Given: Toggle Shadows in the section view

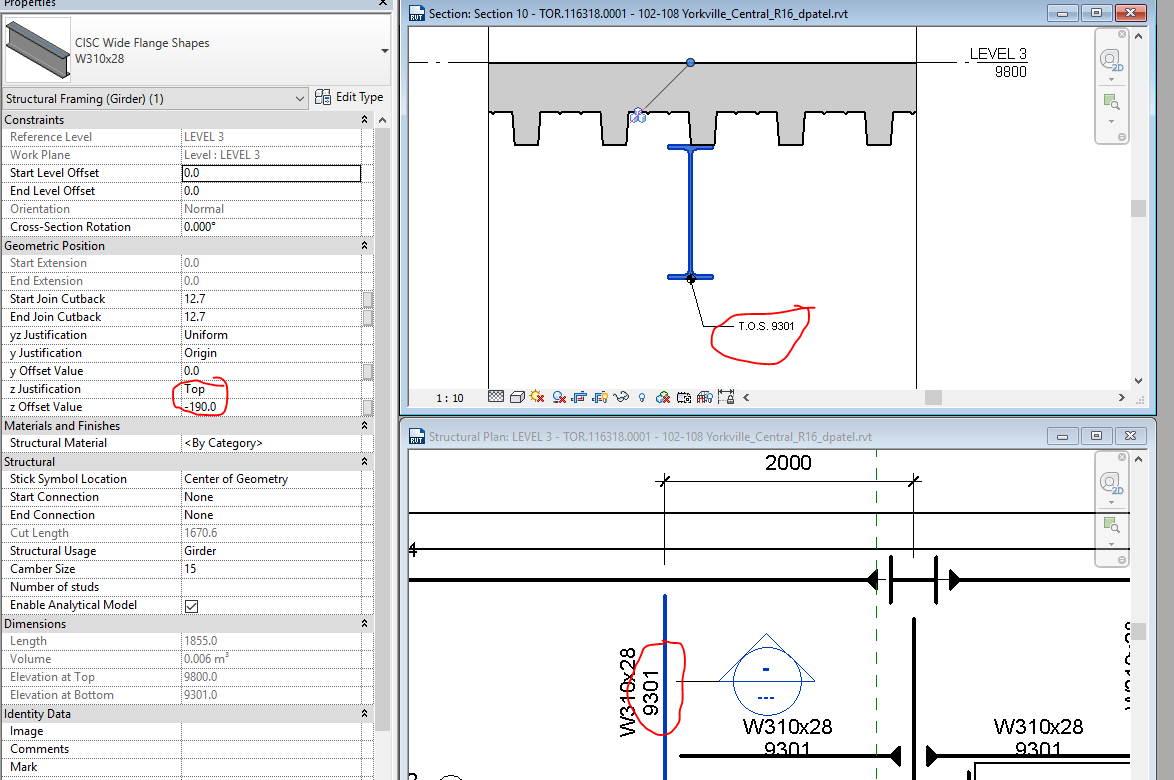Looking at the screenshot, I should (557, 396).
